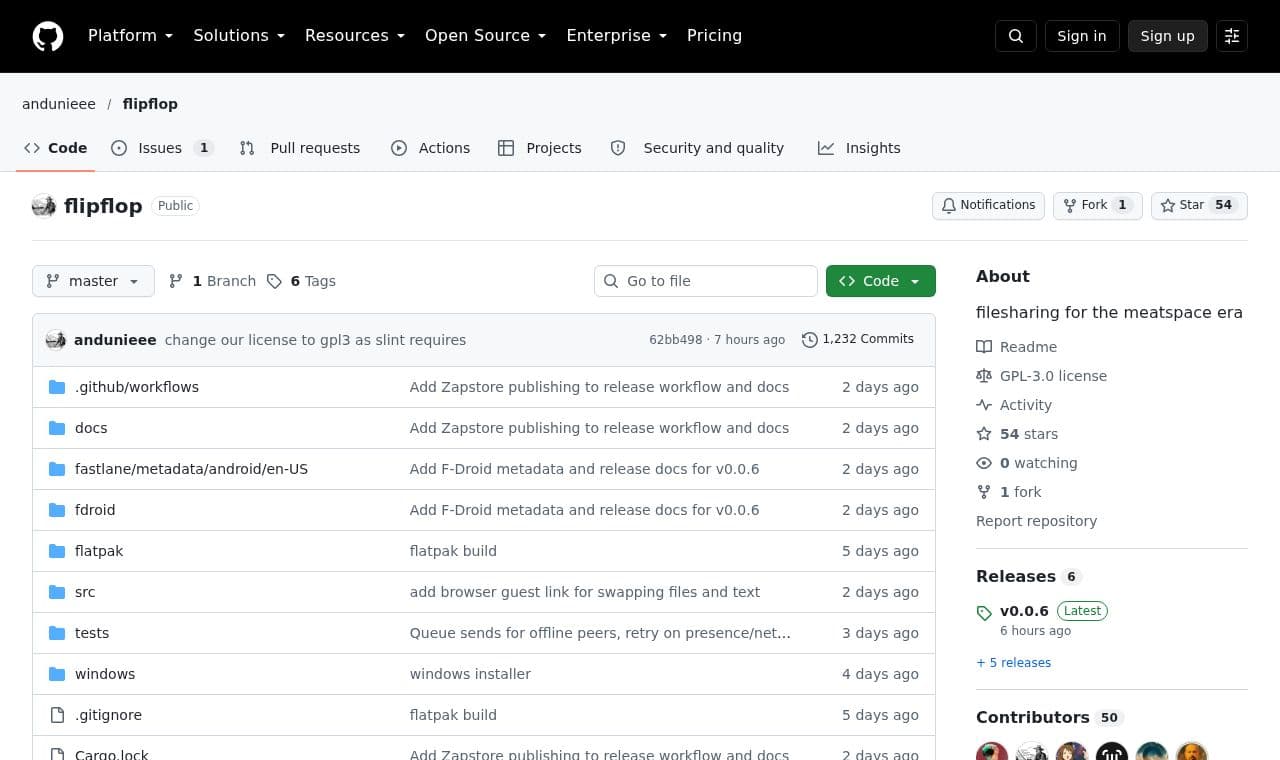The image size is (1280, 760).
Task: View the 1,232 Commits history
Action: (858, 340)
